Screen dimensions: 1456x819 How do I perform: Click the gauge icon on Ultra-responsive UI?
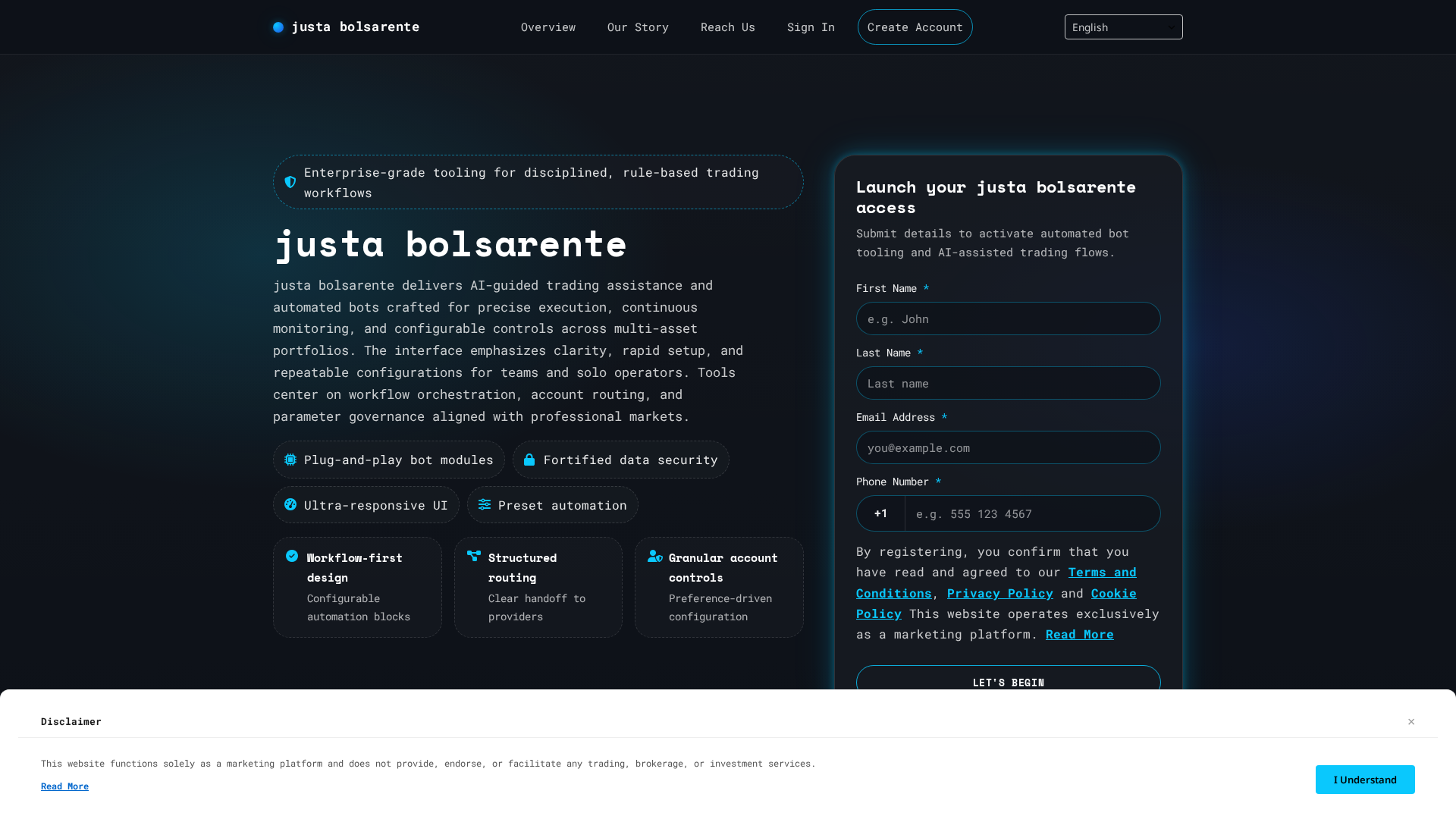click(x=290, y=504)
